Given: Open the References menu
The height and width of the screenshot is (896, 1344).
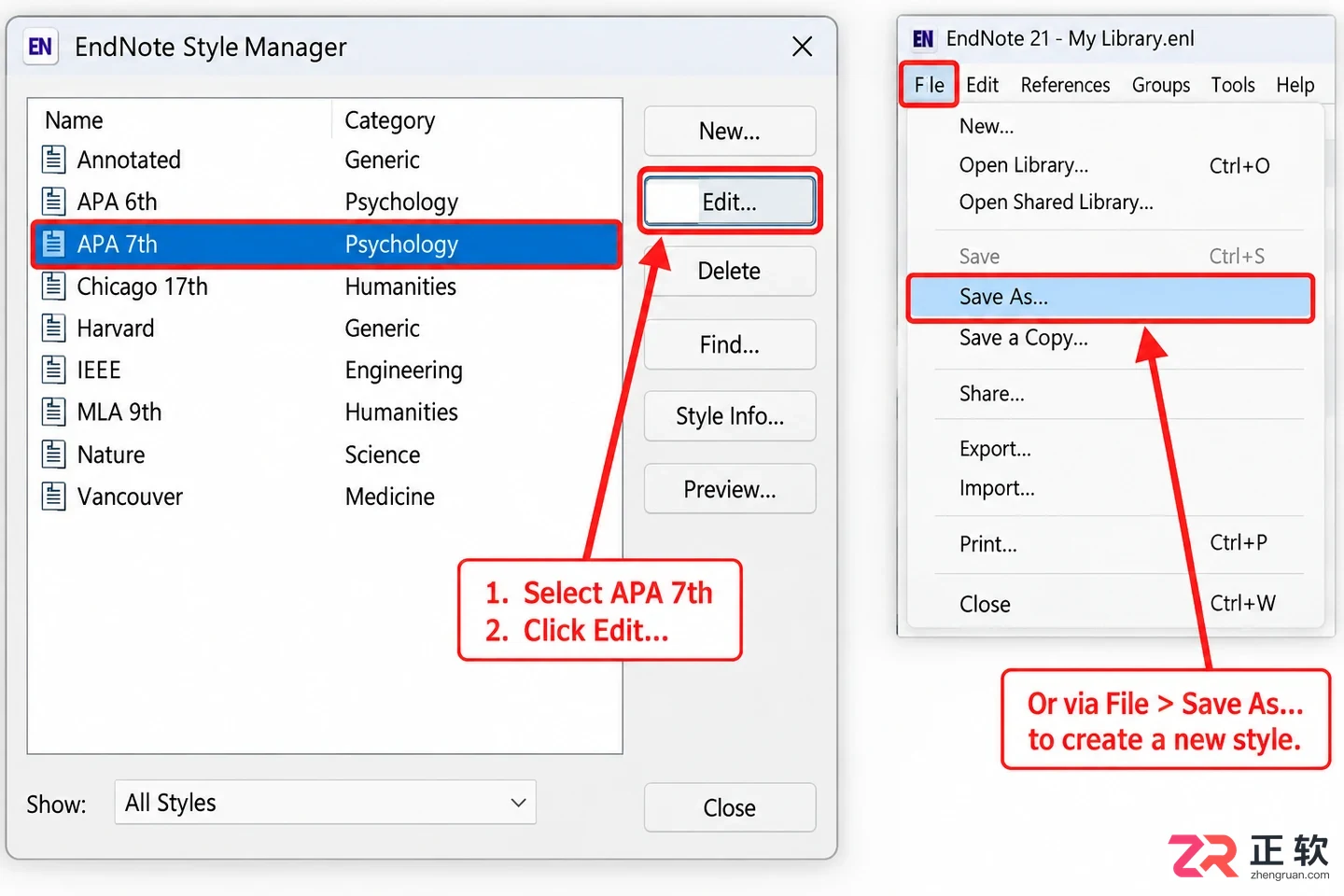Looking at the screenshot, I should pyautogui.click(x=1065, y=85).
